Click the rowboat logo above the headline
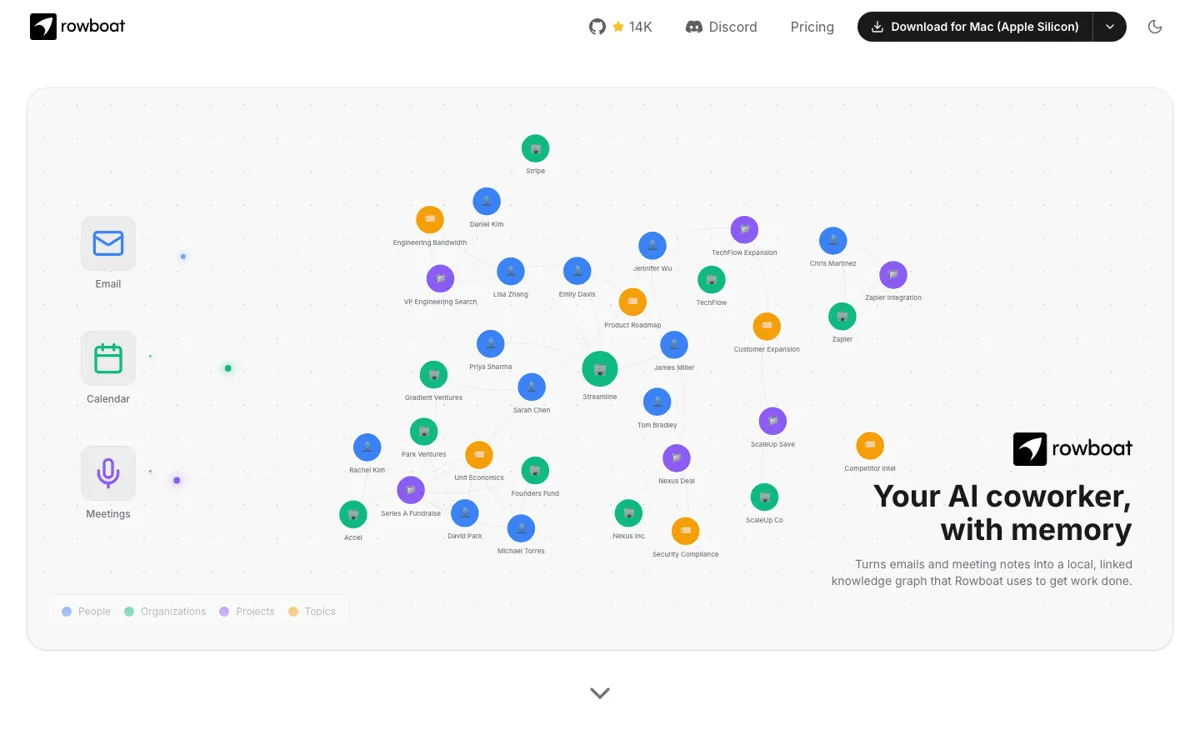The image size is (1200, 750). click(1073, 449)
